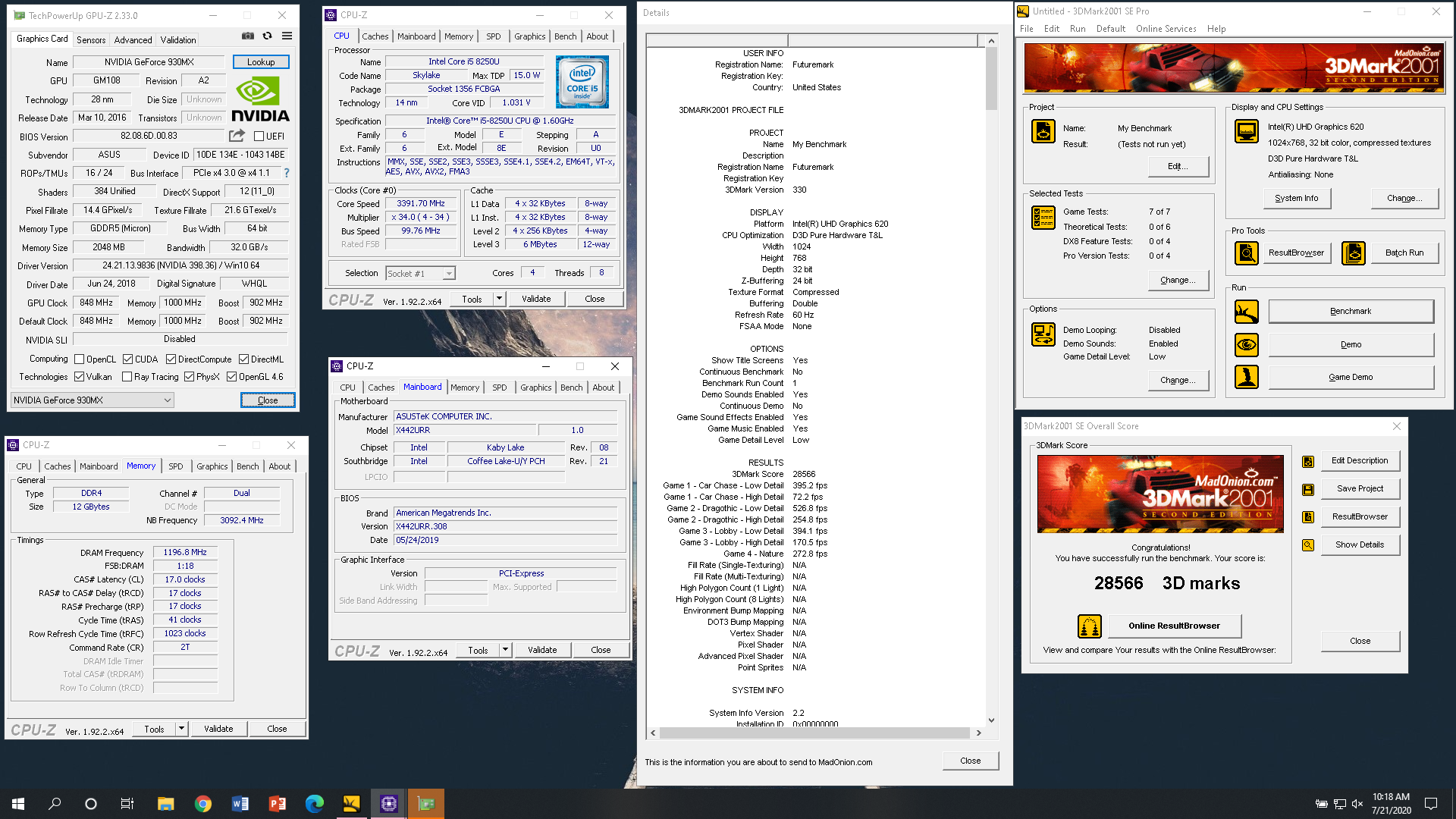Click the 3DMark Options icon
This screenshot has height=819, width=1456.
coord(1043,334)
